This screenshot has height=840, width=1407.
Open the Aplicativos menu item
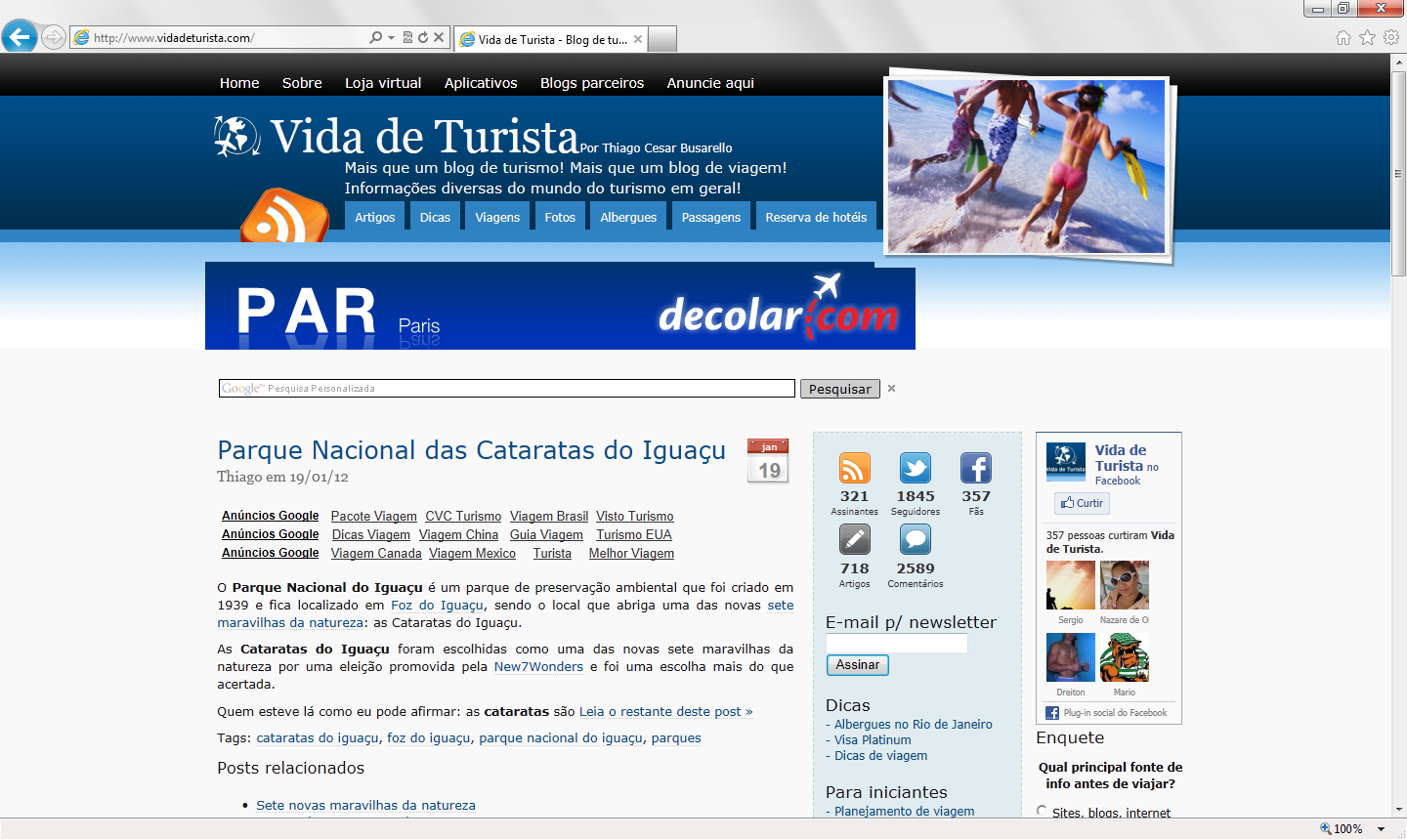[481, 83]
